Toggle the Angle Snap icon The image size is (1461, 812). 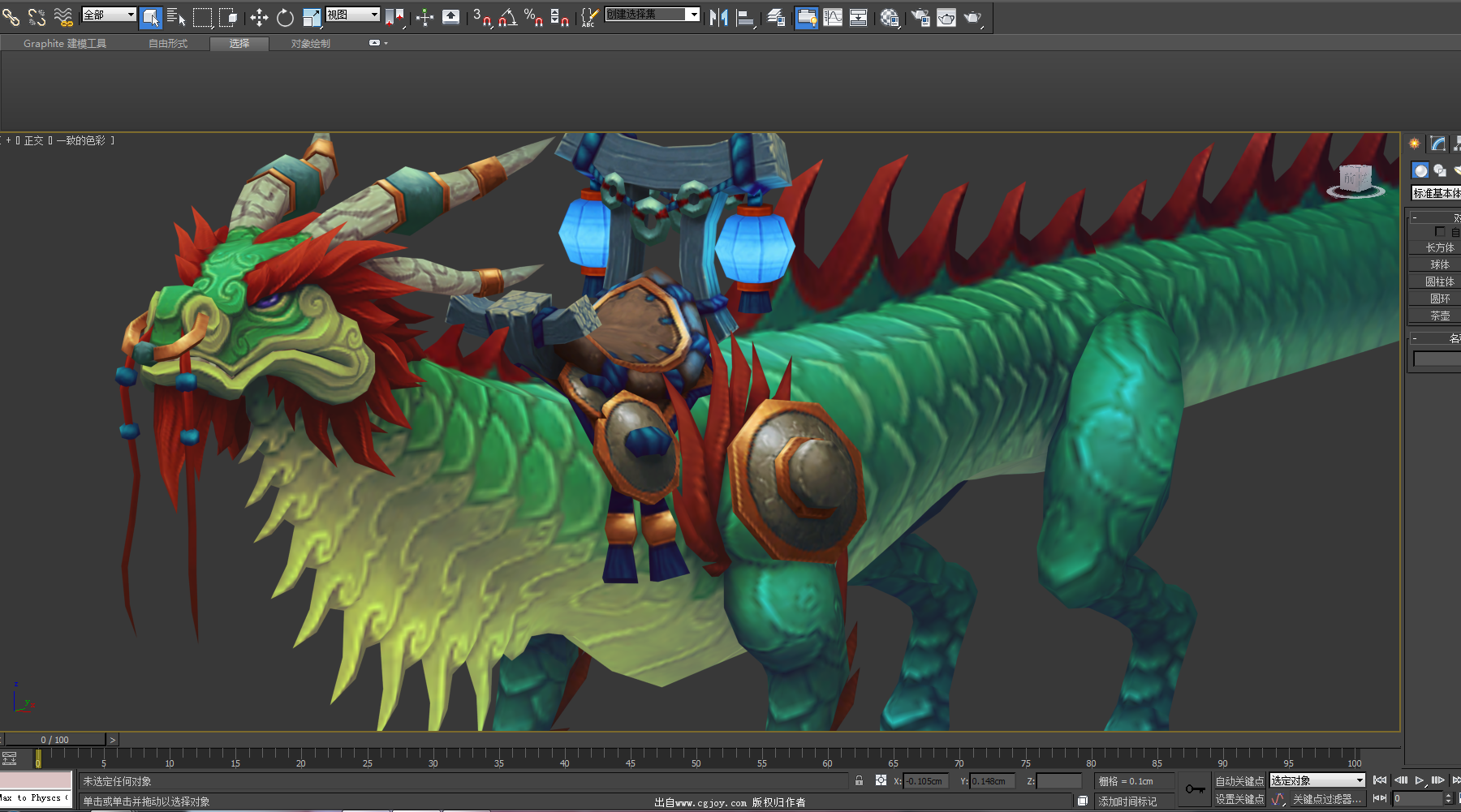pos(508,17)
